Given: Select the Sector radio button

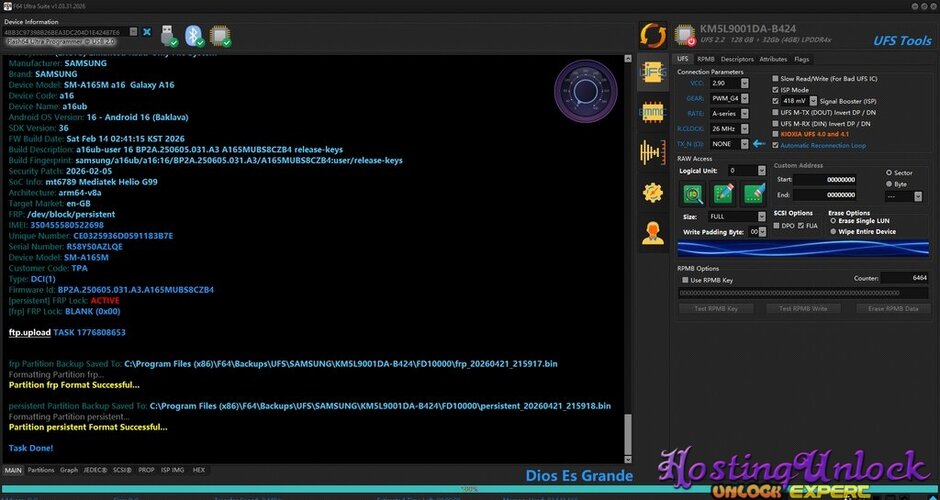Looking at the screenshot, I should pos(889,173).
